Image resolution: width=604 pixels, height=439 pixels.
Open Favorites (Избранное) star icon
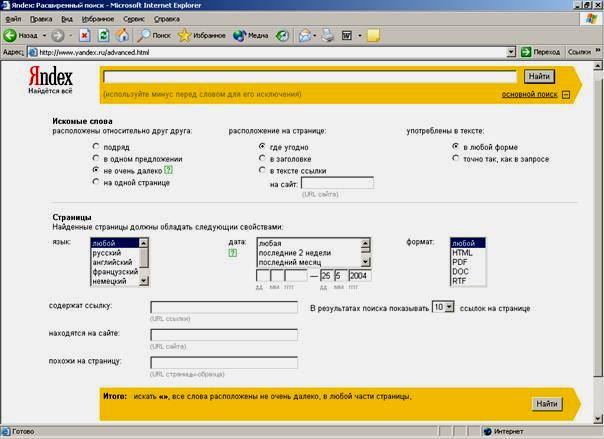coord(185,35)
